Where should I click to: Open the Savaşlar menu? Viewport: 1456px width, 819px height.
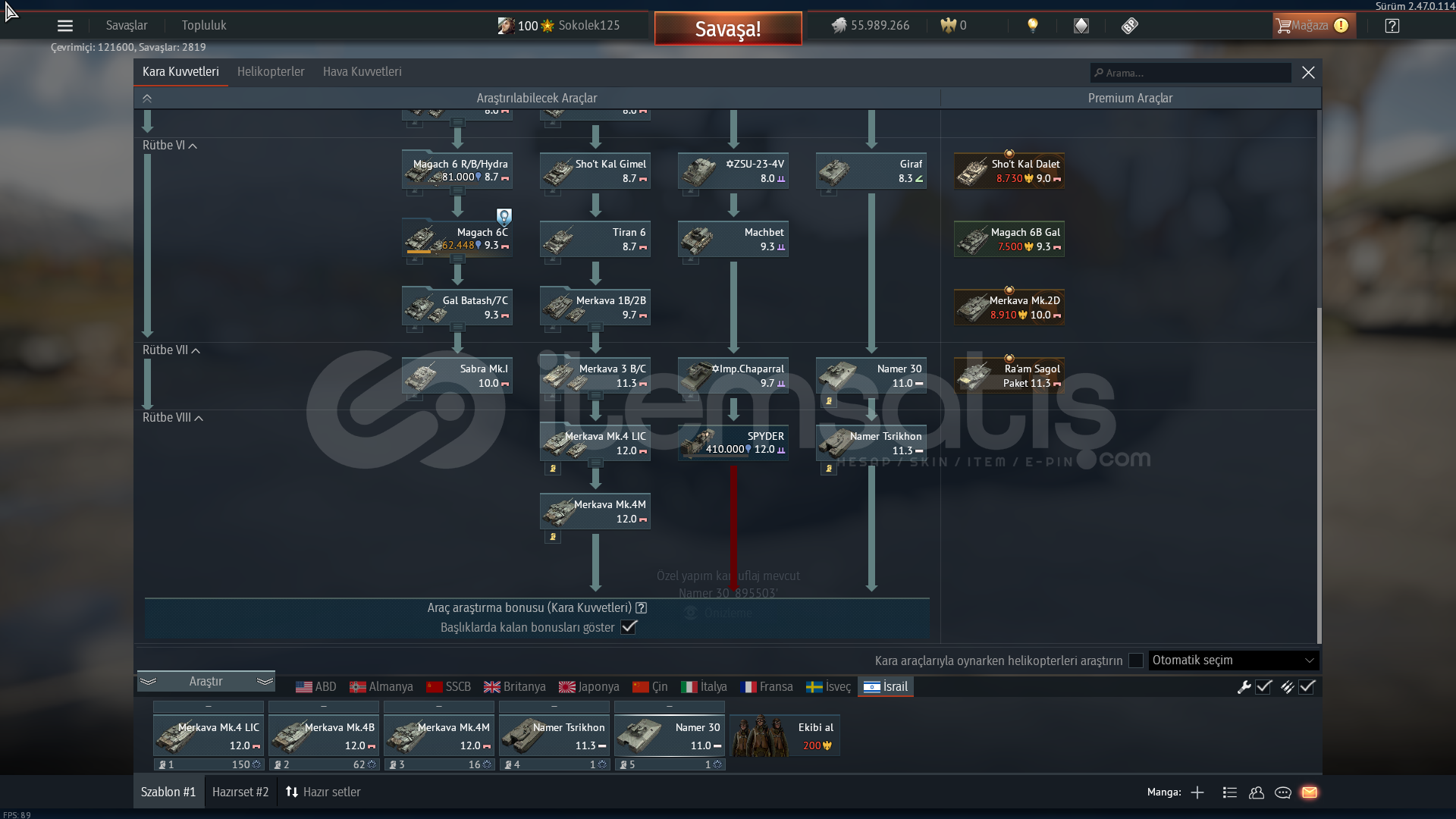pyautogui.click(x=127, y=26)
